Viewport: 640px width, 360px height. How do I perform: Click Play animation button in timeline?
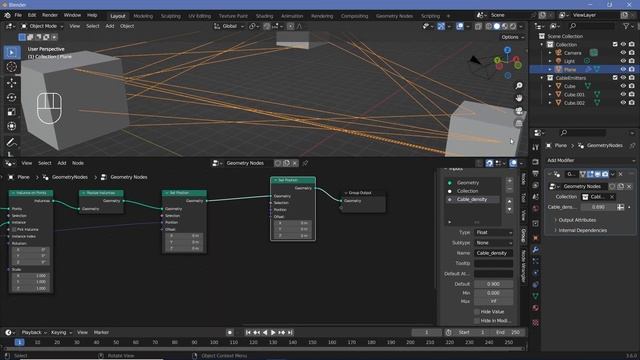pyautogui.click(x=273, y=333)
